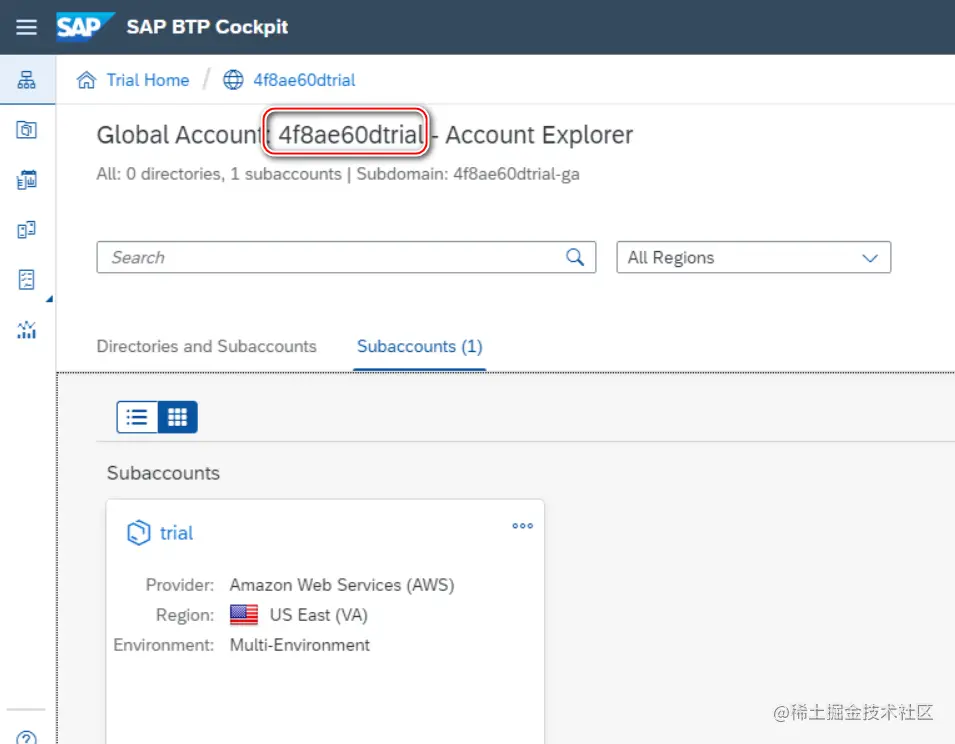Image resolution: width=955 pixels, height=744 pixels.
Task: Switch to grid tile view layout
Action: 178,417
